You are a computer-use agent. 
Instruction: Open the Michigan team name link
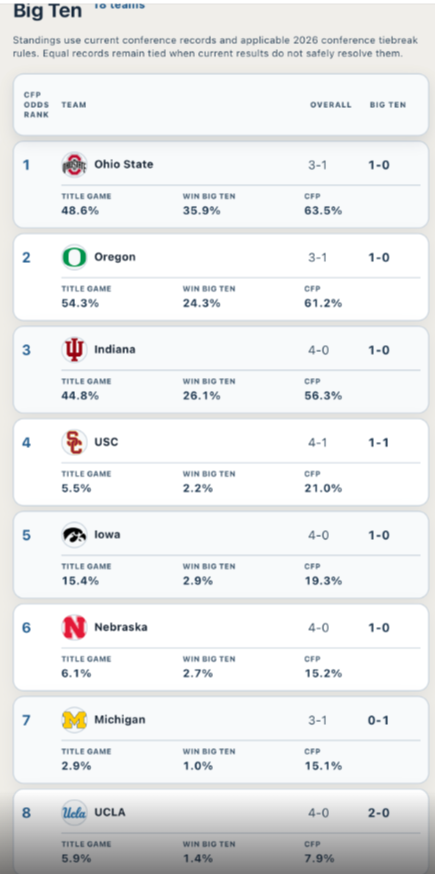120,720
